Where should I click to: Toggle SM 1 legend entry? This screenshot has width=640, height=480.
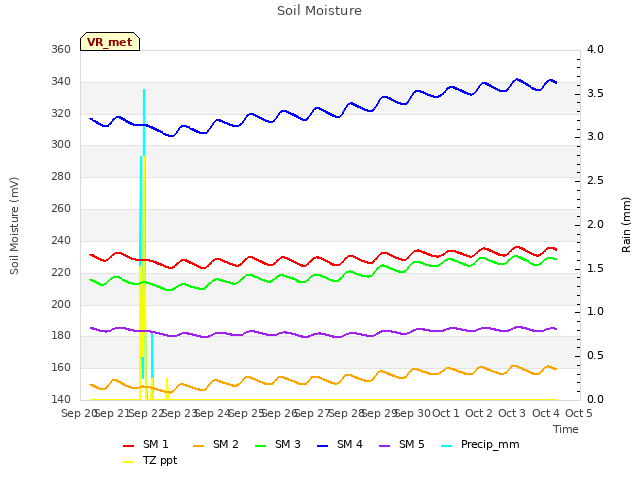pyautogui.click(x=146, y=444)
